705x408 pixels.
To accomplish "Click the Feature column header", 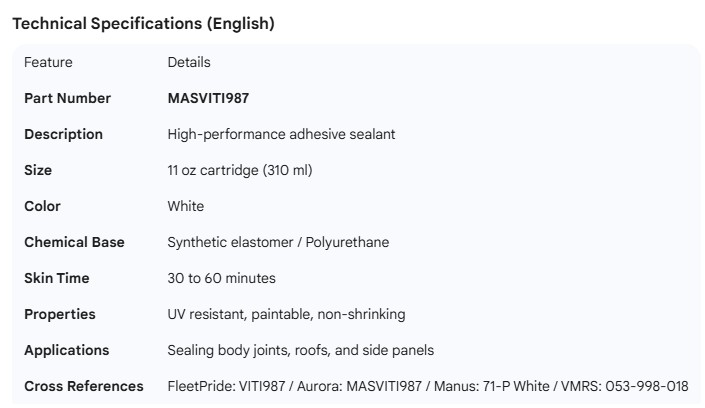I will (x=48, y=62).
